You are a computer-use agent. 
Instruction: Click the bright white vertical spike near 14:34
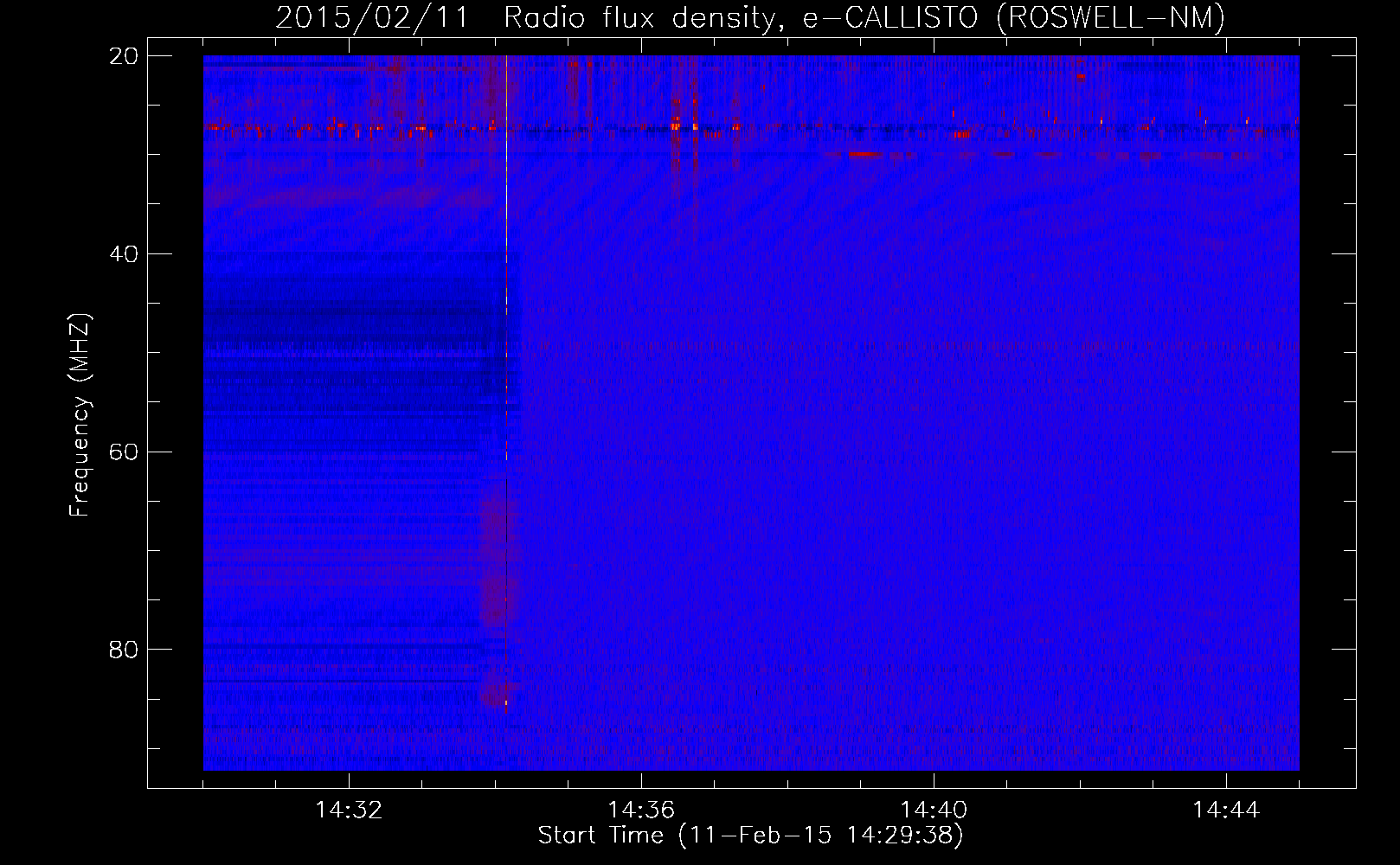coord(506,259)
